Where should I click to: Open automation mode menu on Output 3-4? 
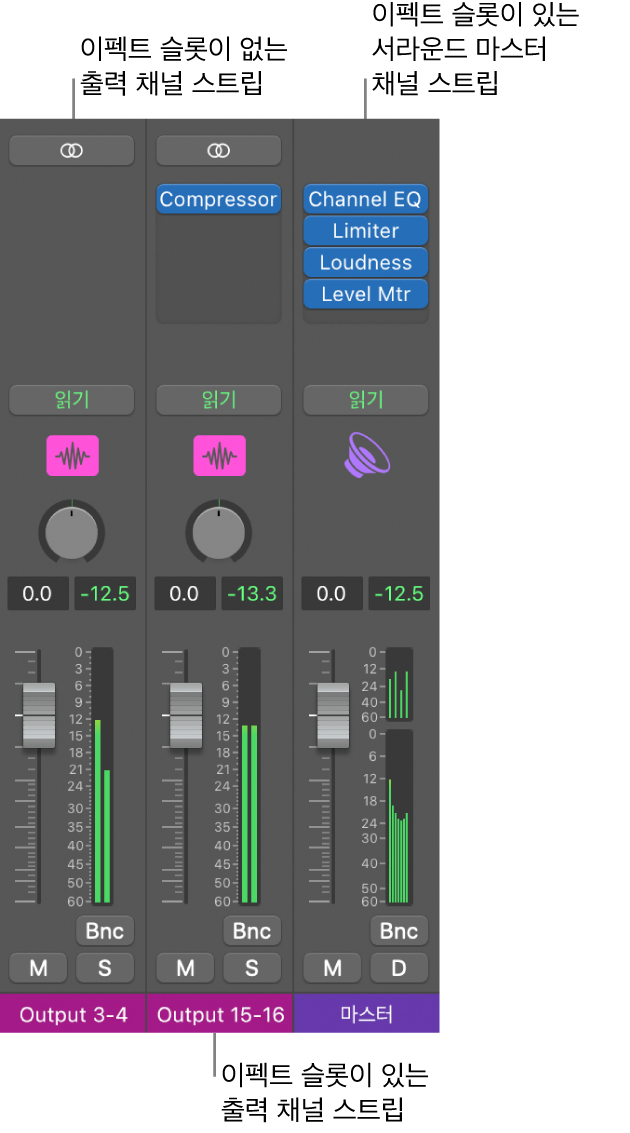[x=72, y=400]
